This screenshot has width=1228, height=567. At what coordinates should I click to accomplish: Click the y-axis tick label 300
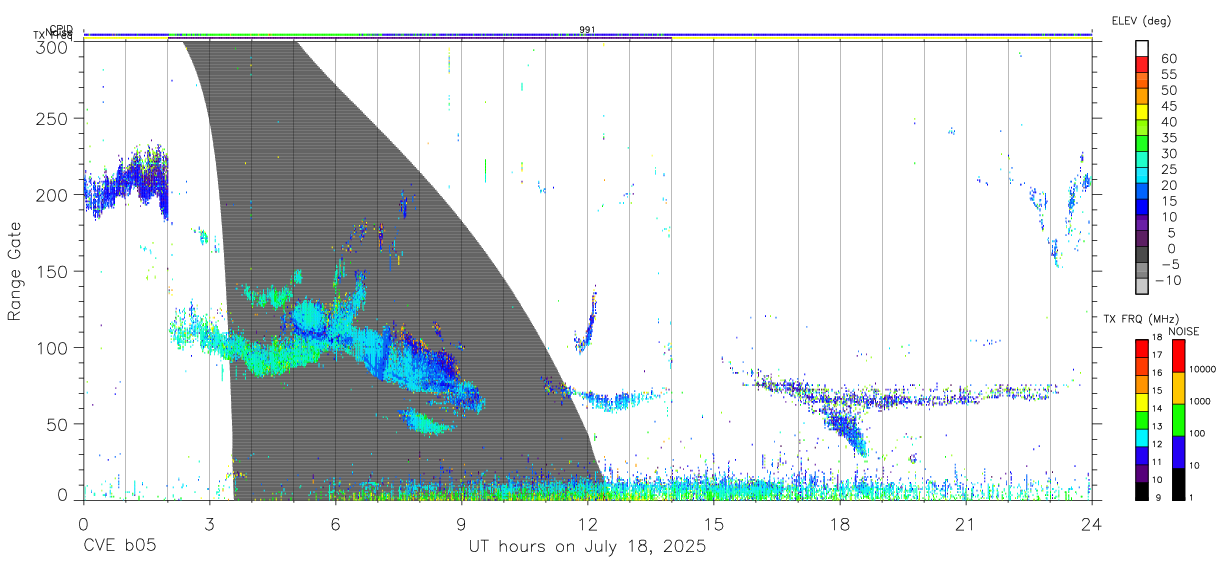click(x=52, y=46)
